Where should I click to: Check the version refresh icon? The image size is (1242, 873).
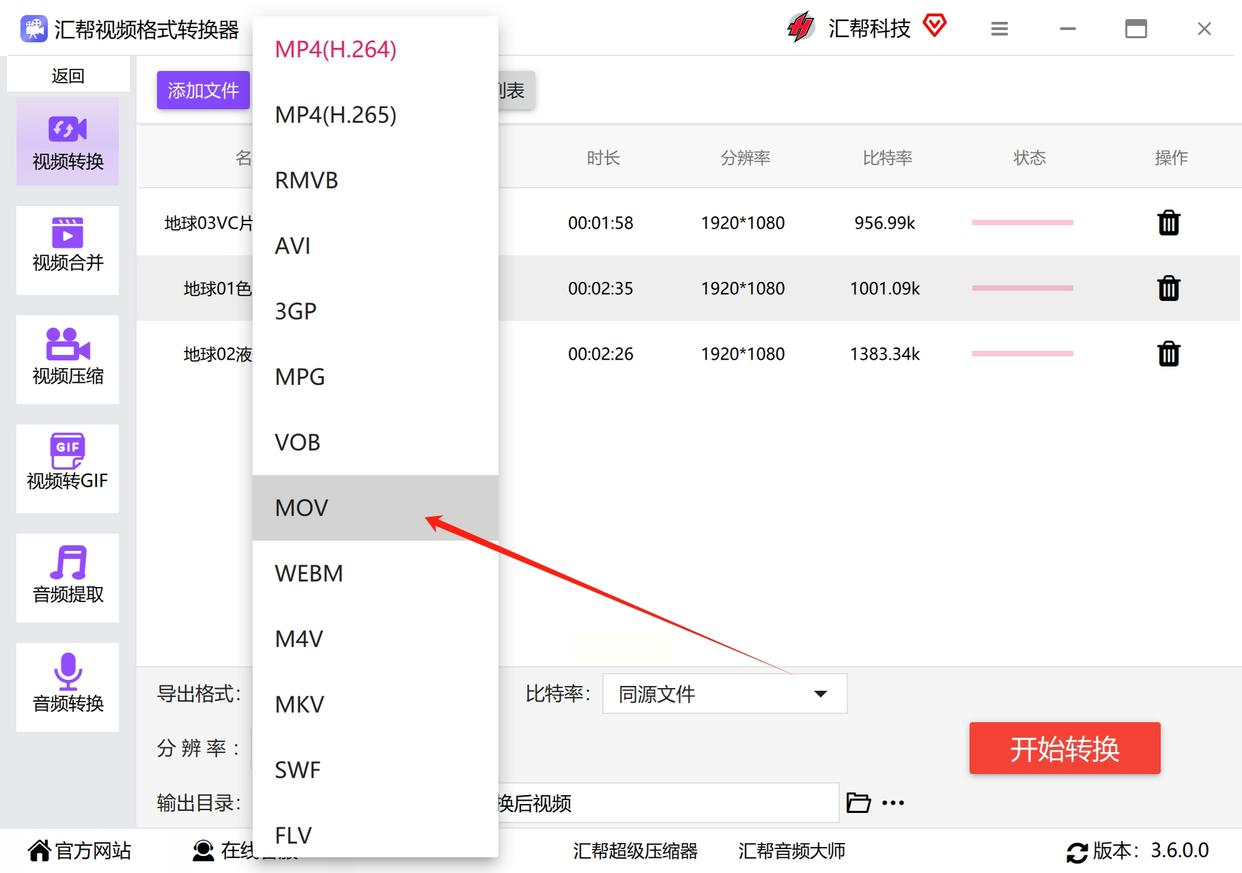coord(1077,852)
